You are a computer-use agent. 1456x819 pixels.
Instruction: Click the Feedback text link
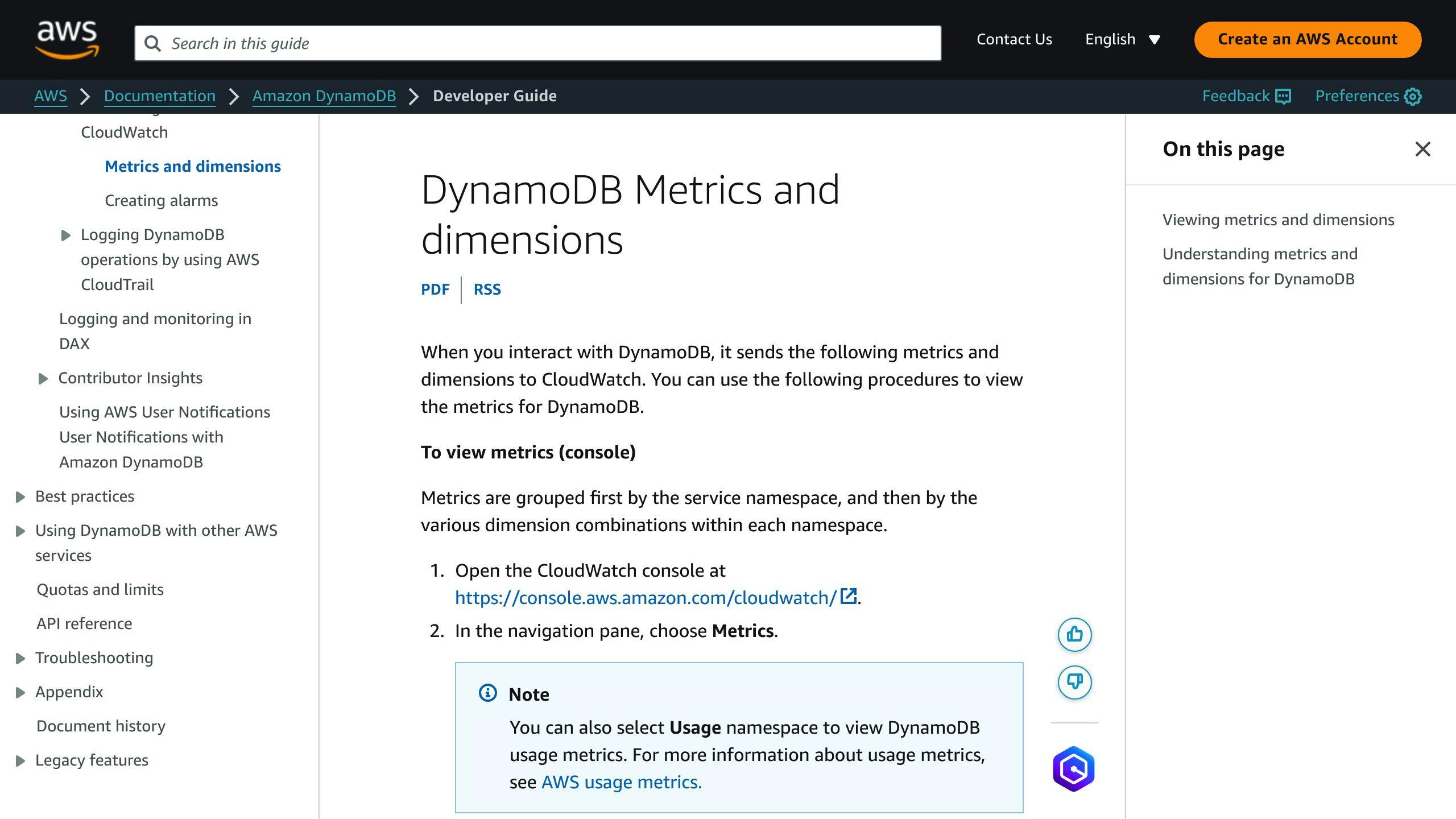(x=1235, y=96)
